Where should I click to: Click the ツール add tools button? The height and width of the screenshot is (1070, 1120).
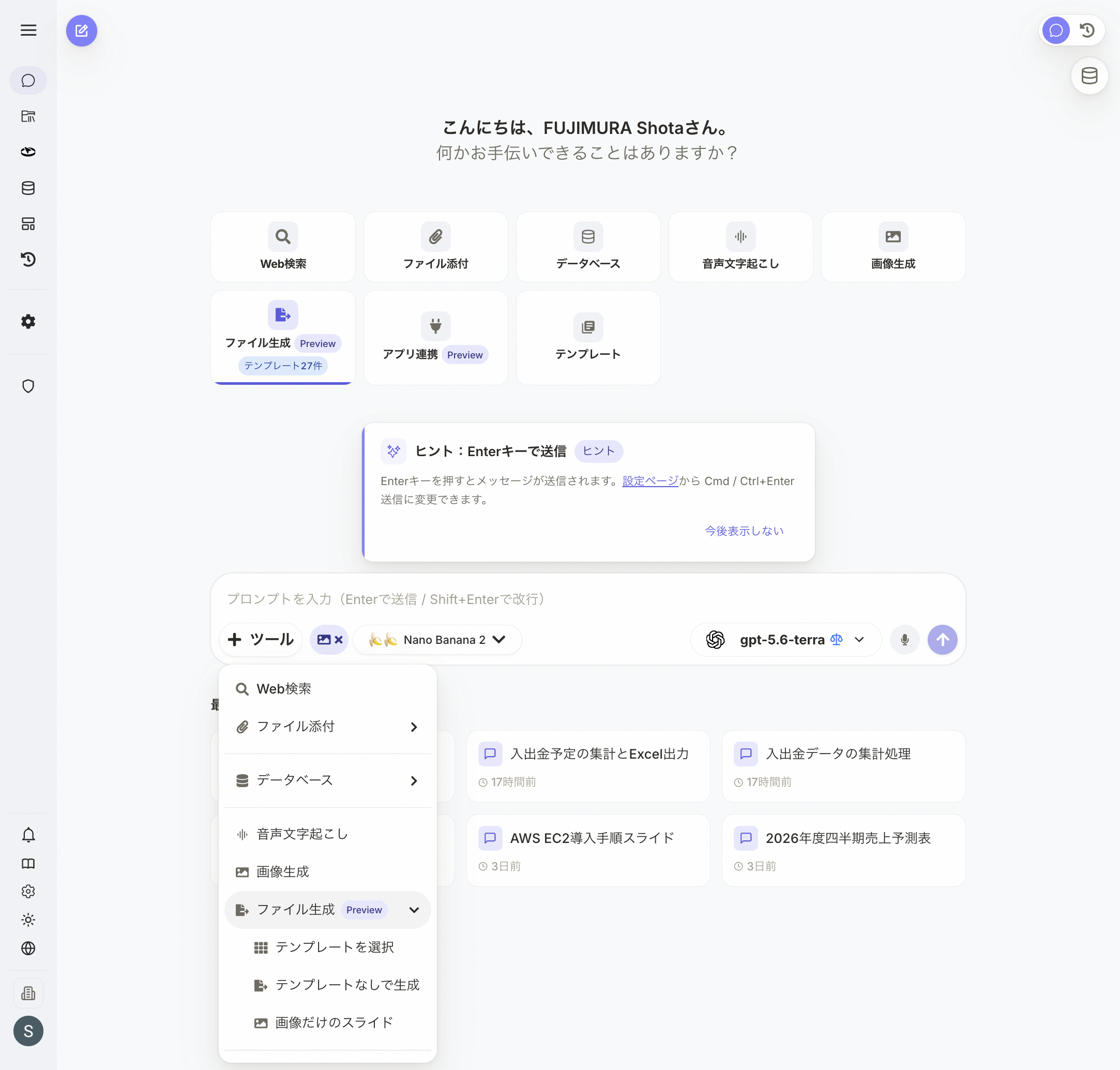261,639
